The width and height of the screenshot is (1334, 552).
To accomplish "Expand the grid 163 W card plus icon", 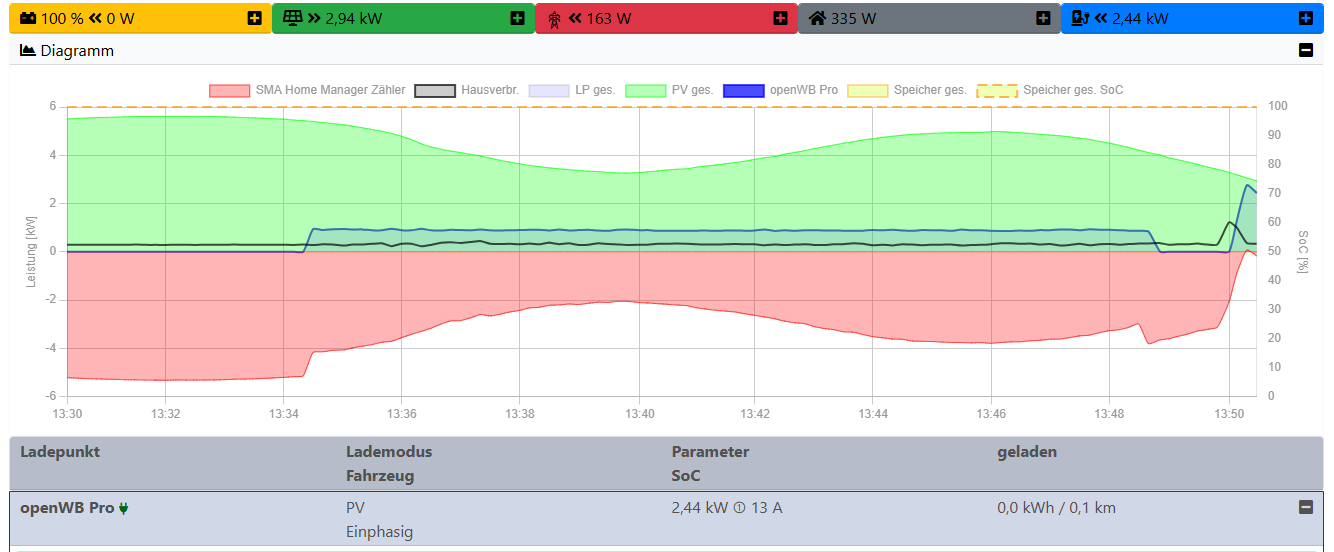I will pyautogui.click(x=780, y=18).
